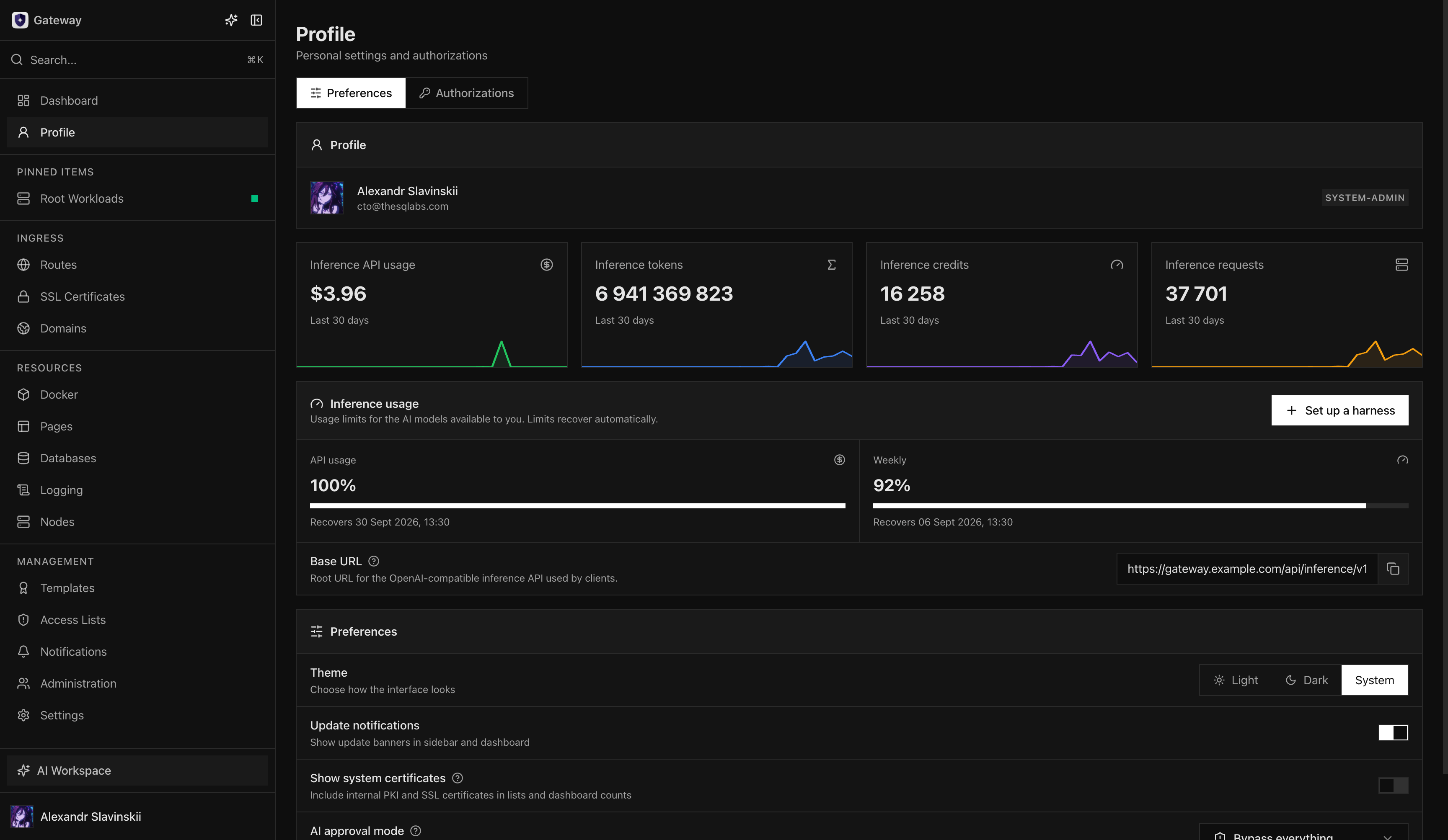Click Base URL help question mark icon

coord(373,561)
